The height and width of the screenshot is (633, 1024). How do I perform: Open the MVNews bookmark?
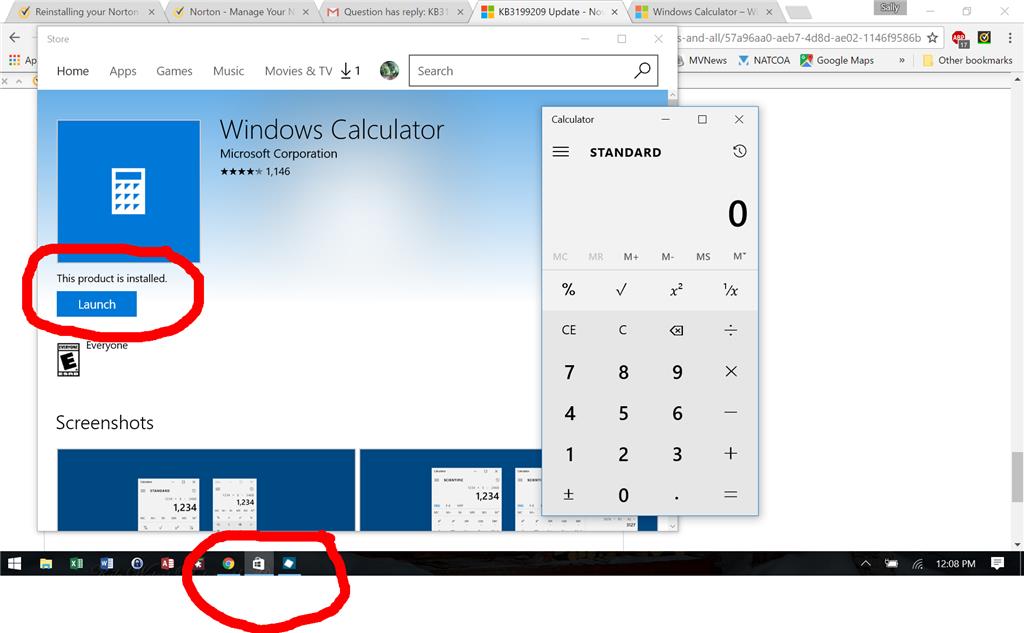(x=703, y=60)
